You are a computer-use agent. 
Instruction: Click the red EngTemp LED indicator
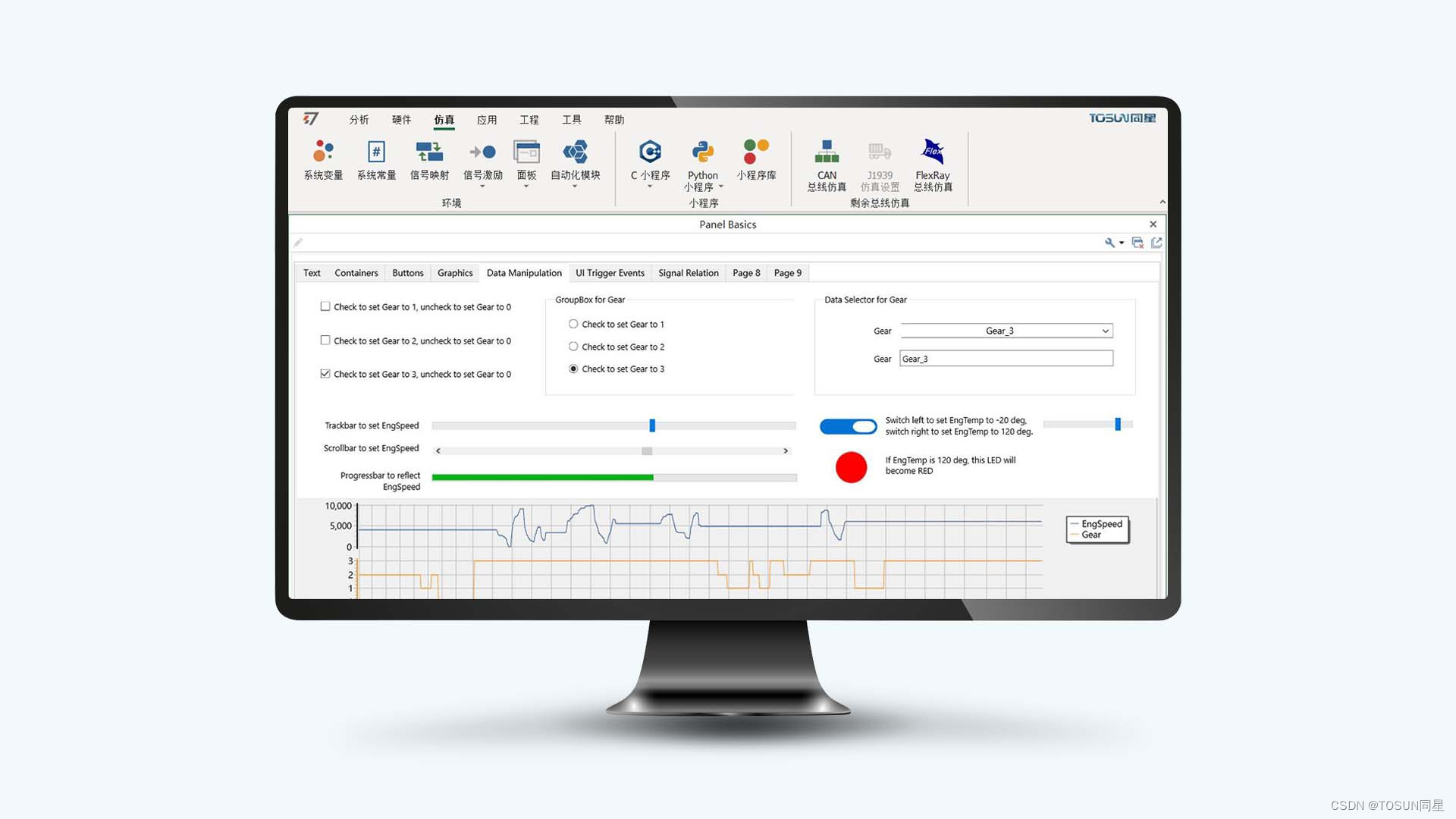851,467
